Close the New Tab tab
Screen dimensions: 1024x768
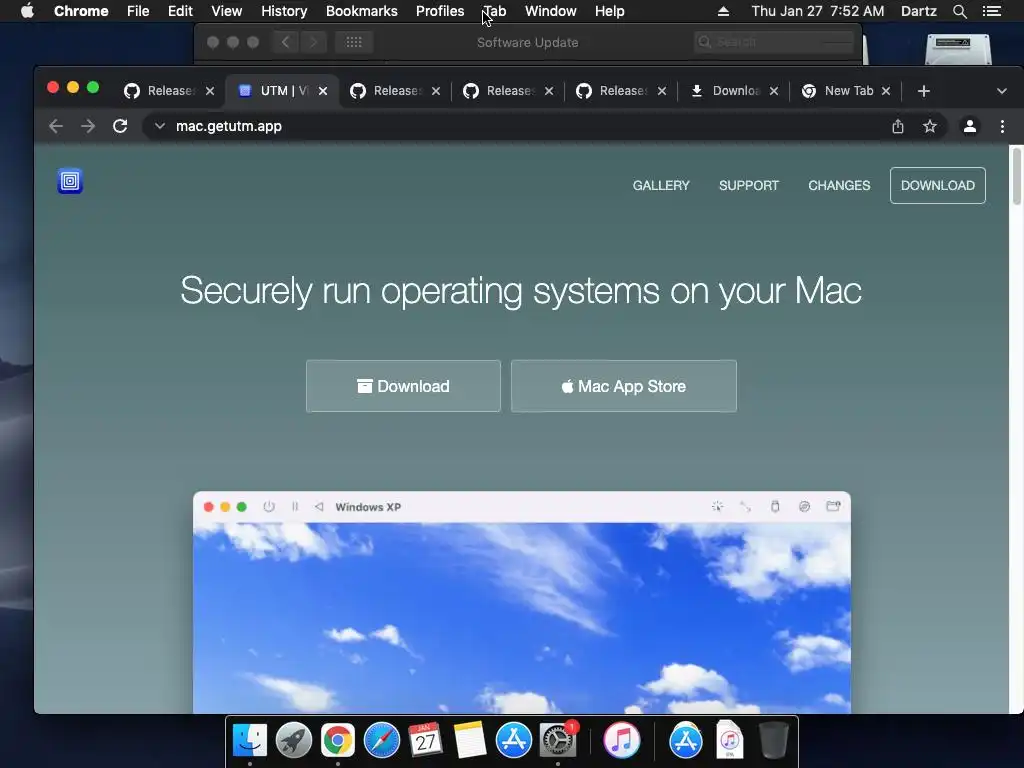(x=886, y=91)
